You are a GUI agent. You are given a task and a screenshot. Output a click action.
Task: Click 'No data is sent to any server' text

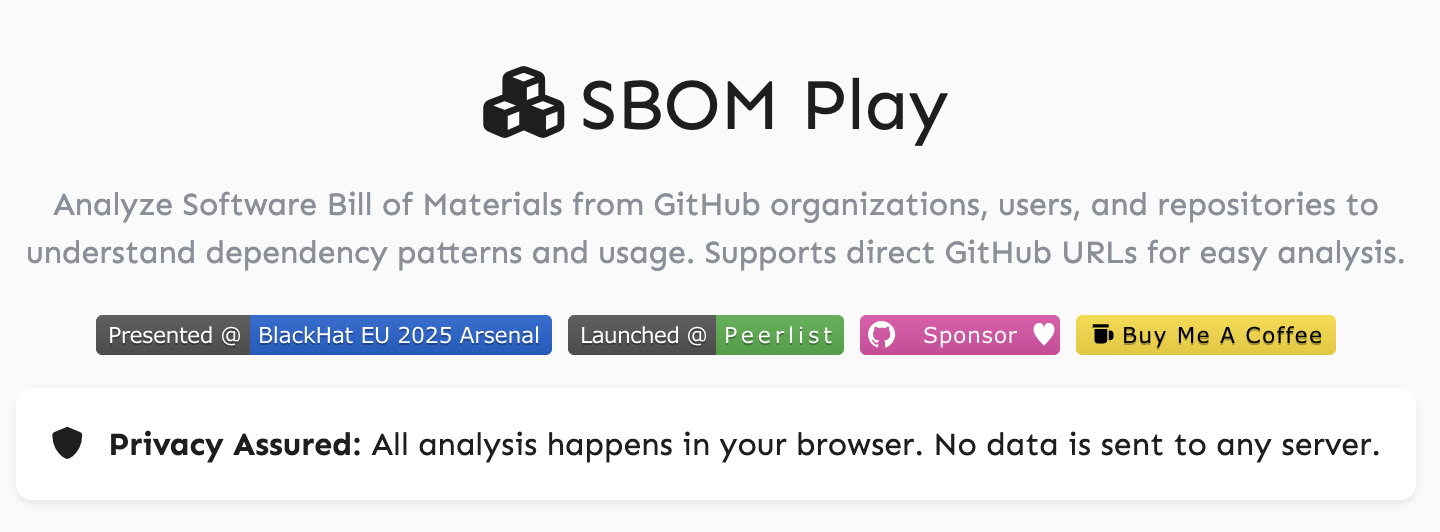1156,445
